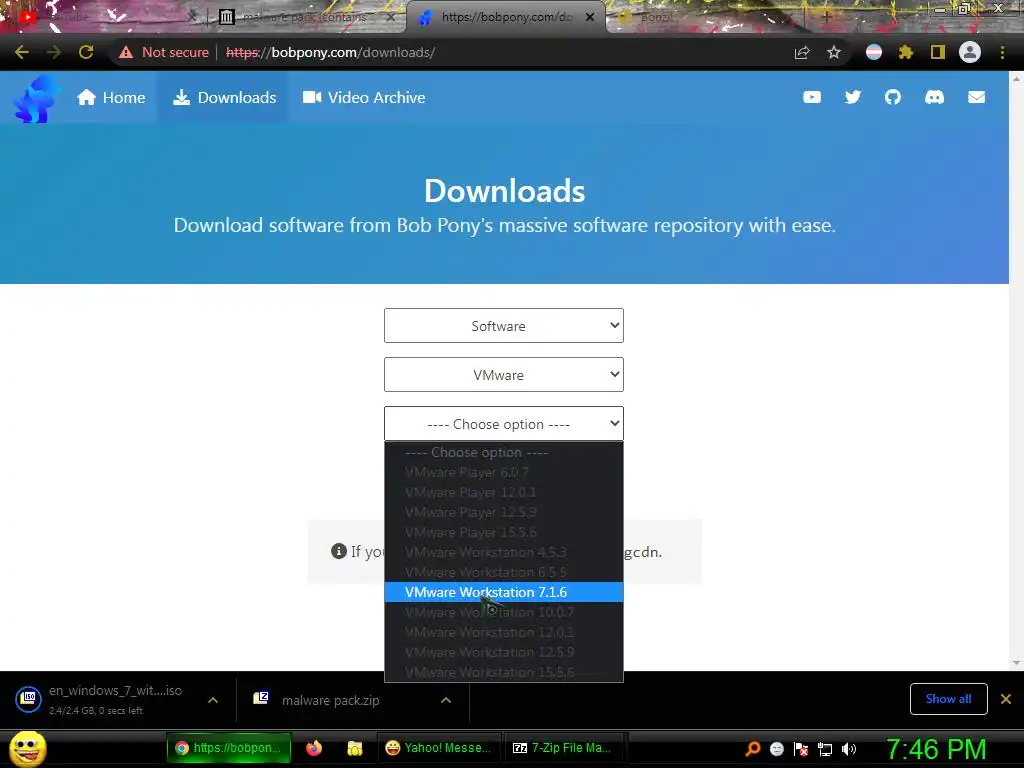Close the bobpony.com browser tab
The height and width of the screenshot is (768, 1024).
tap(590, 17)
